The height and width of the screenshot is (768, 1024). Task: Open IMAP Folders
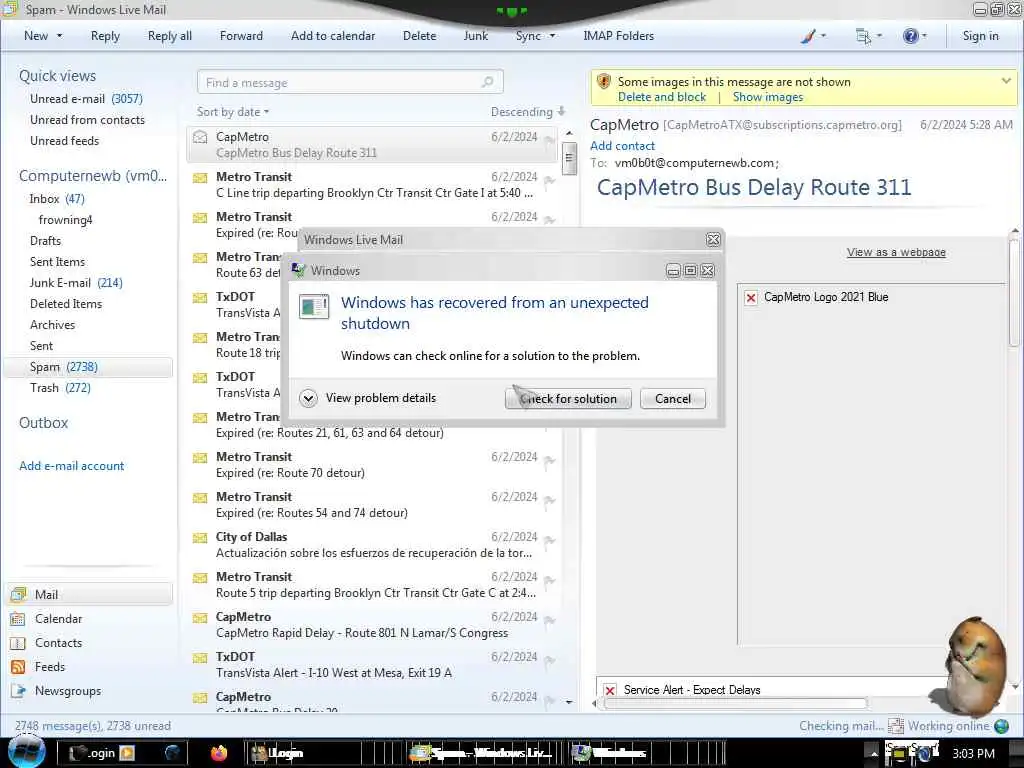(618, 36)
